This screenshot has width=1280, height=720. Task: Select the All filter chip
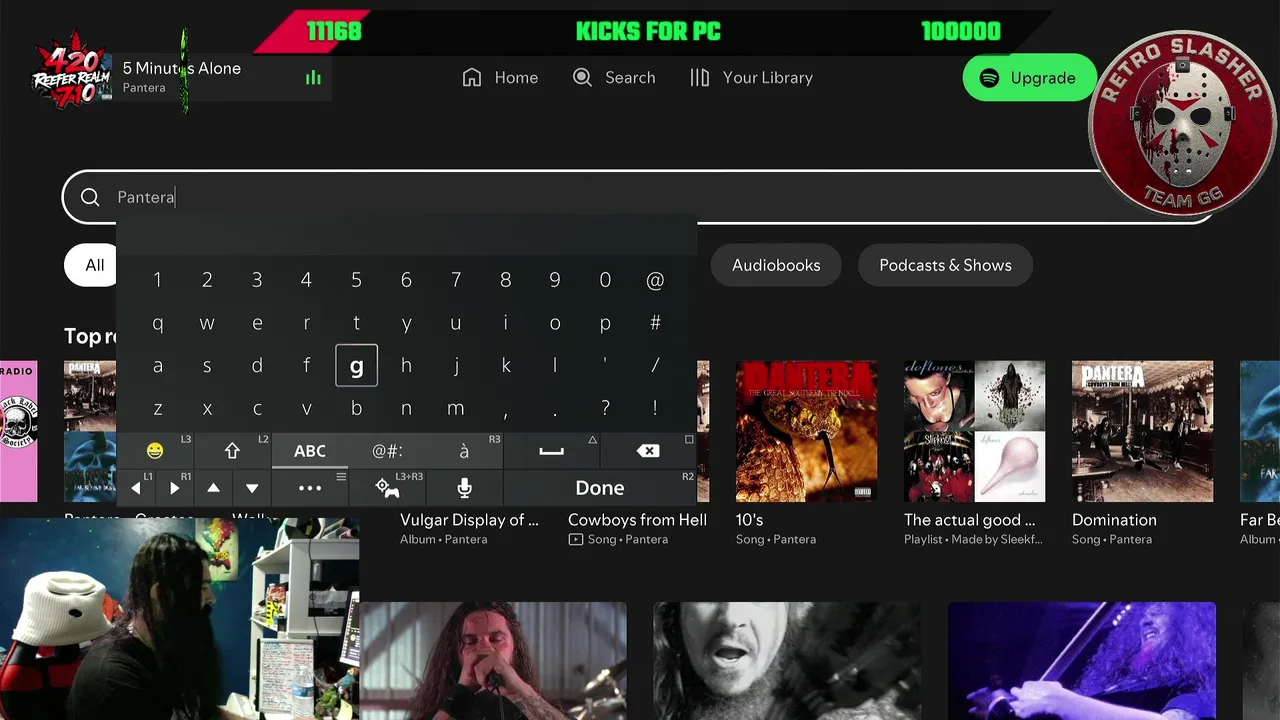[x=91, y=265]
